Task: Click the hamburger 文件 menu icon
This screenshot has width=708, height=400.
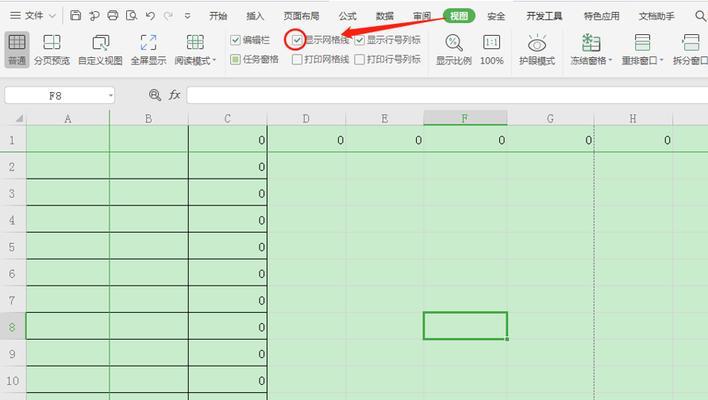Action: [x=15, y=16]
